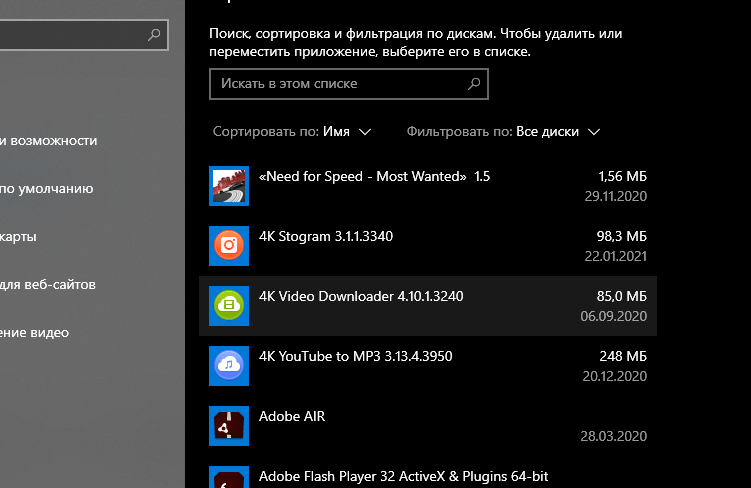Click the magnifier in the app list search

pos(474,84)
